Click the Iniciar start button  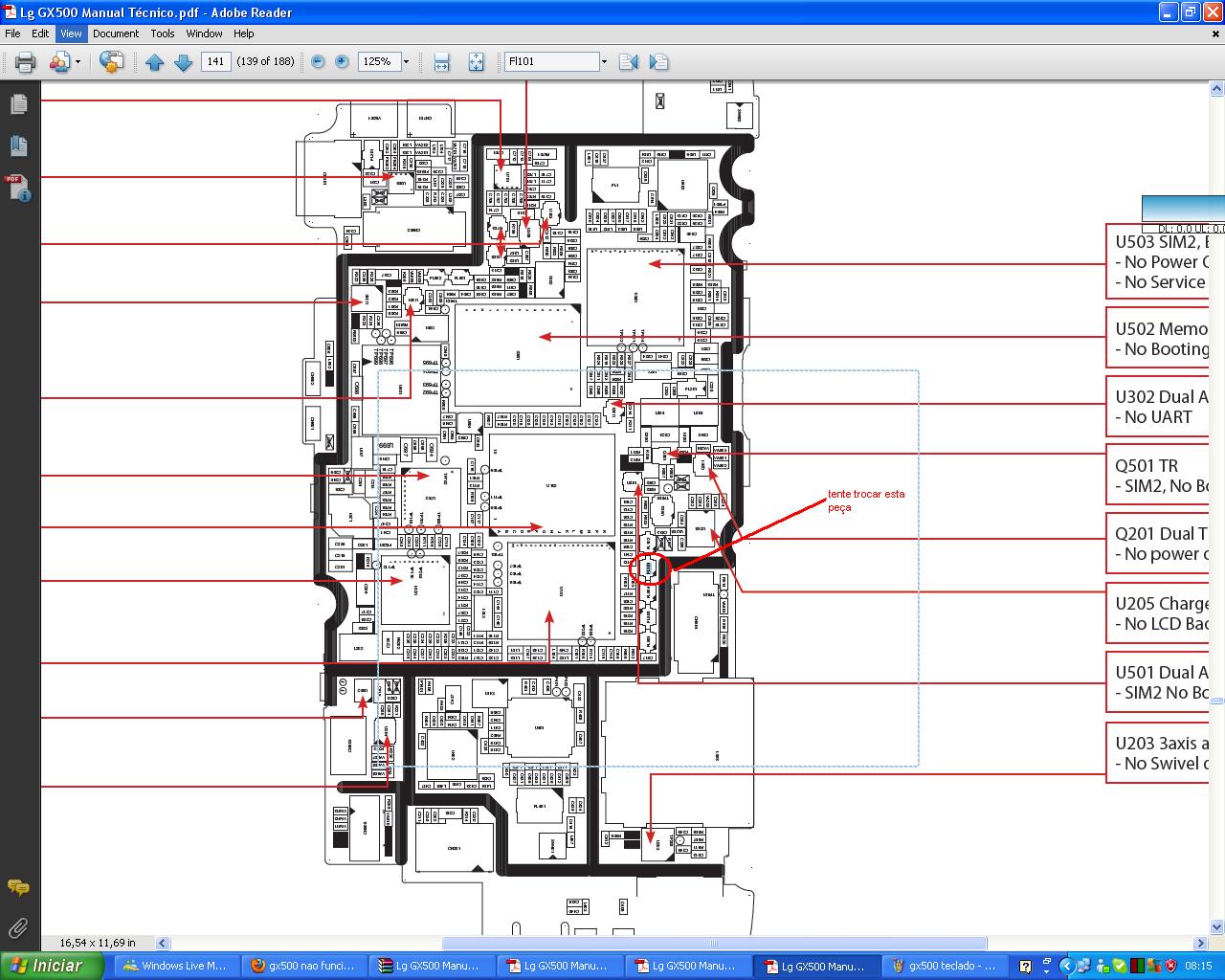tap(52, 966)
